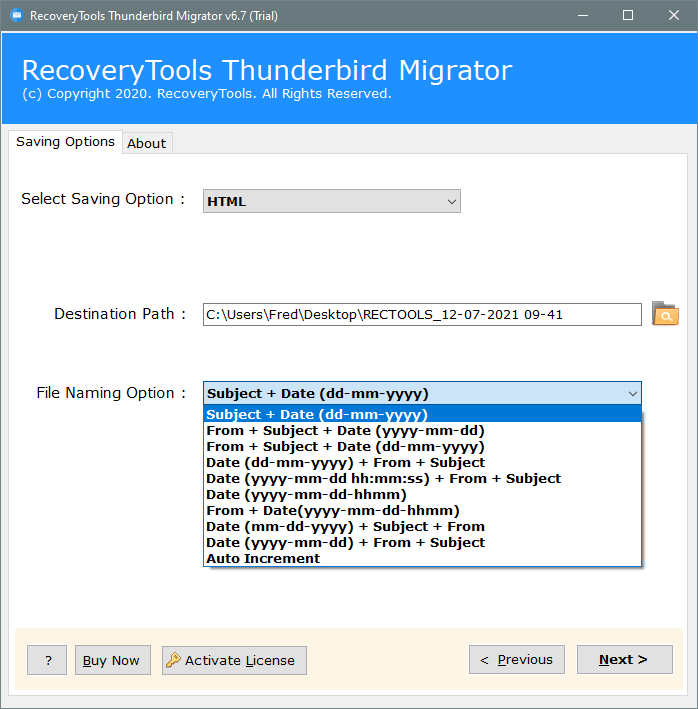
Task: Open the Saving Options tab
Action: pos(66,142)
